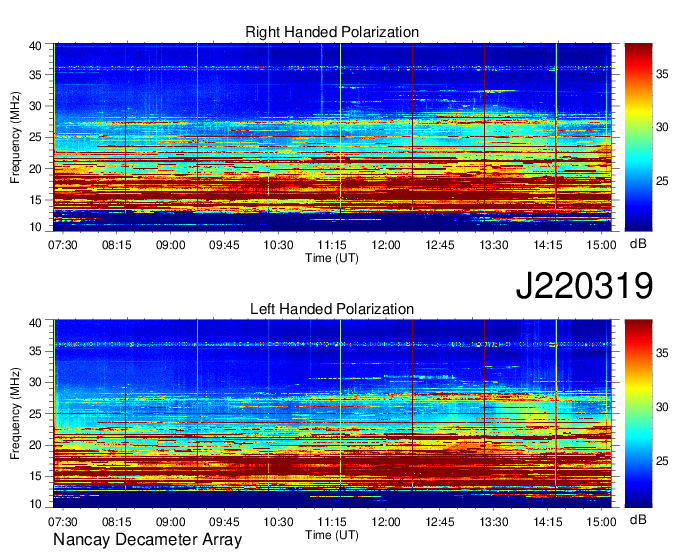Click the 25 MHz tick label on top plot
680x552 pixels.
click(x=36, y=137)
